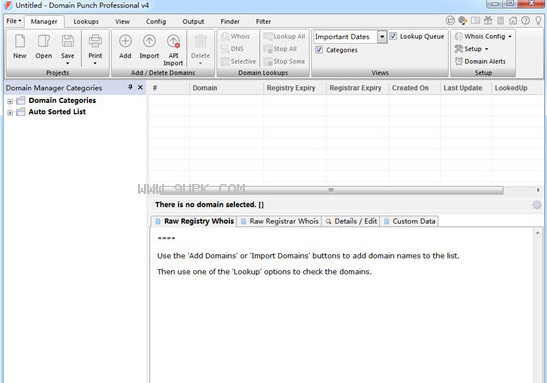
Task: Select the Details / Edit tab
Action: (x=351, y=221)
